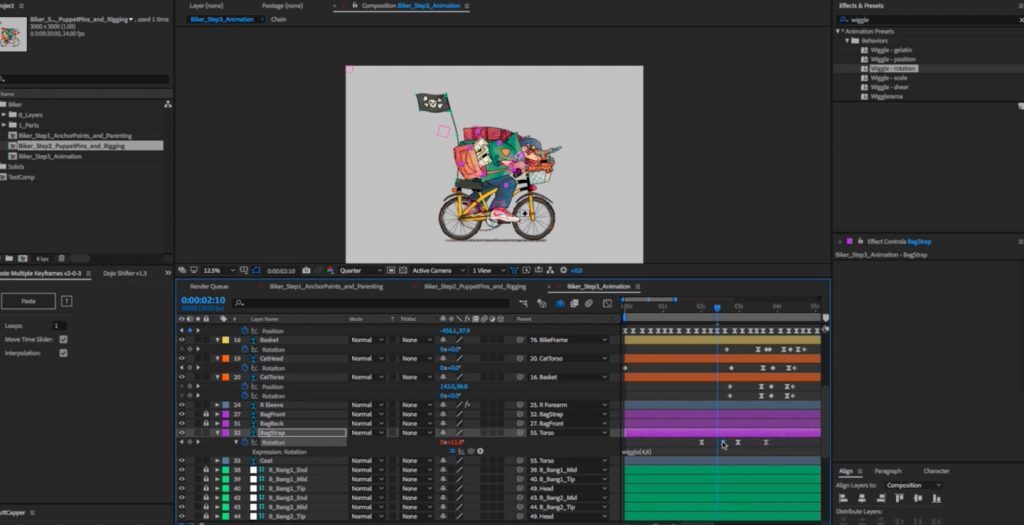Open the Paragraph panel tab

click(x=887, y=471)
